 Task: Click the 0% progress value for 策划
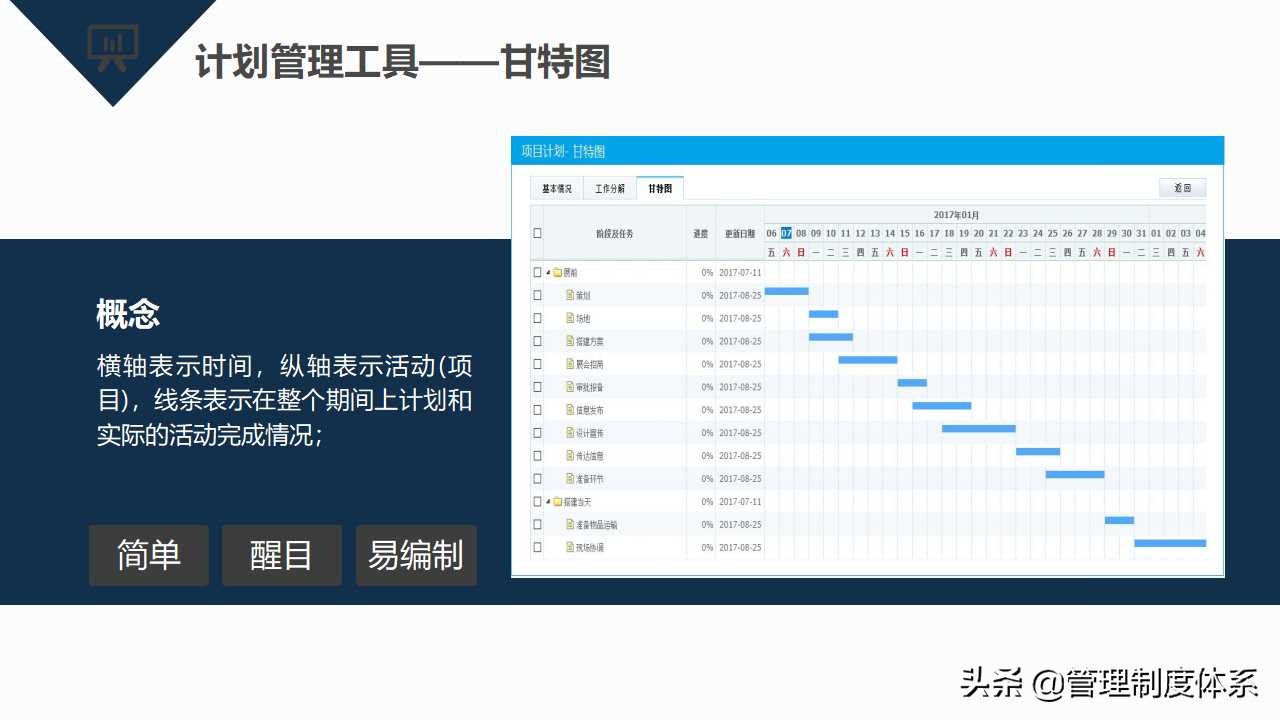point(707,296)
